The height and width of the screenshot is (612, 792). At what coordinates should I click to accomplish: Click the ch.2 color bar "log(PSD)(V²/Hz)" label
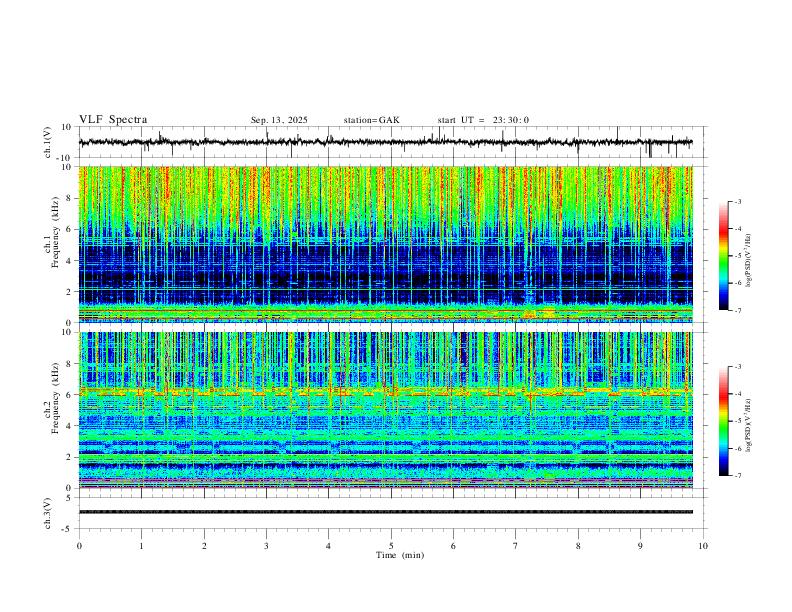749,425
